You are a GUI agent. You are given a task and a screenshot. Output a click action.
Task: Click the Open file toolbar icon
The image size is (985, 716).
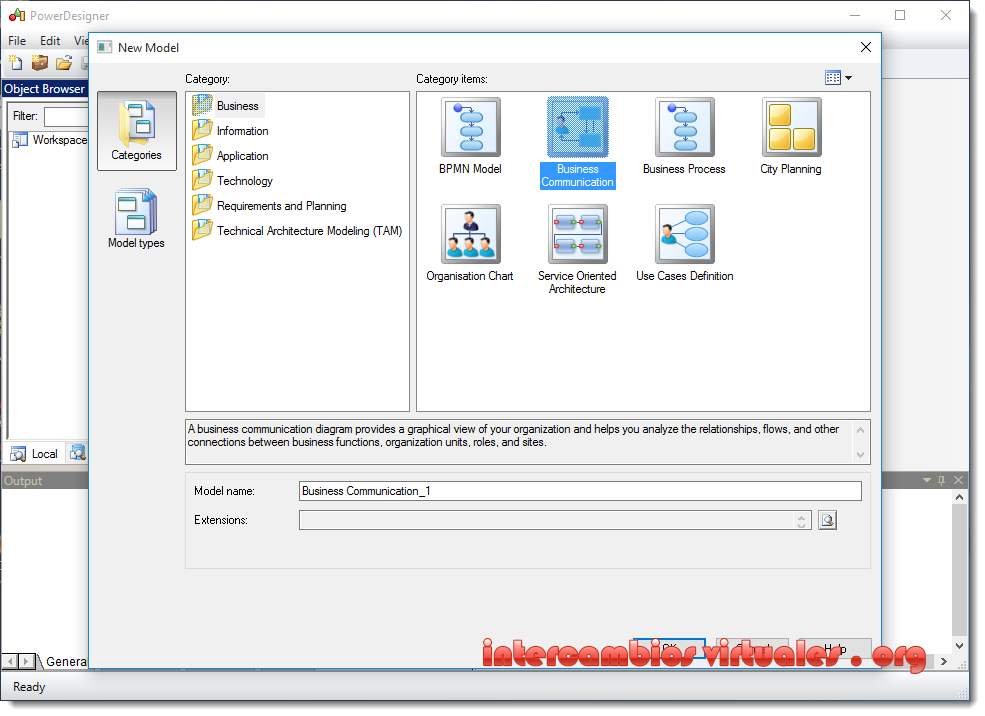(x=63, y=63)
